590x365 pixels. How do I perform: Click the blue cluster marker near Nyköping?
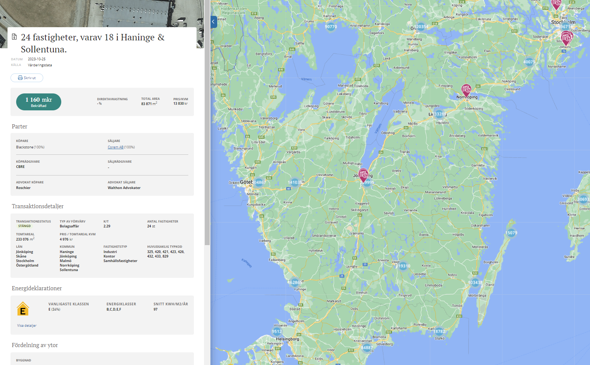(x=529, y=62)
